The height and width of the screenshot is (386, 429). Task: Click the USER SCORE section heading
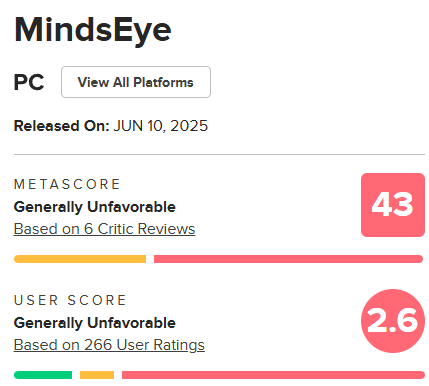(70, 300)
